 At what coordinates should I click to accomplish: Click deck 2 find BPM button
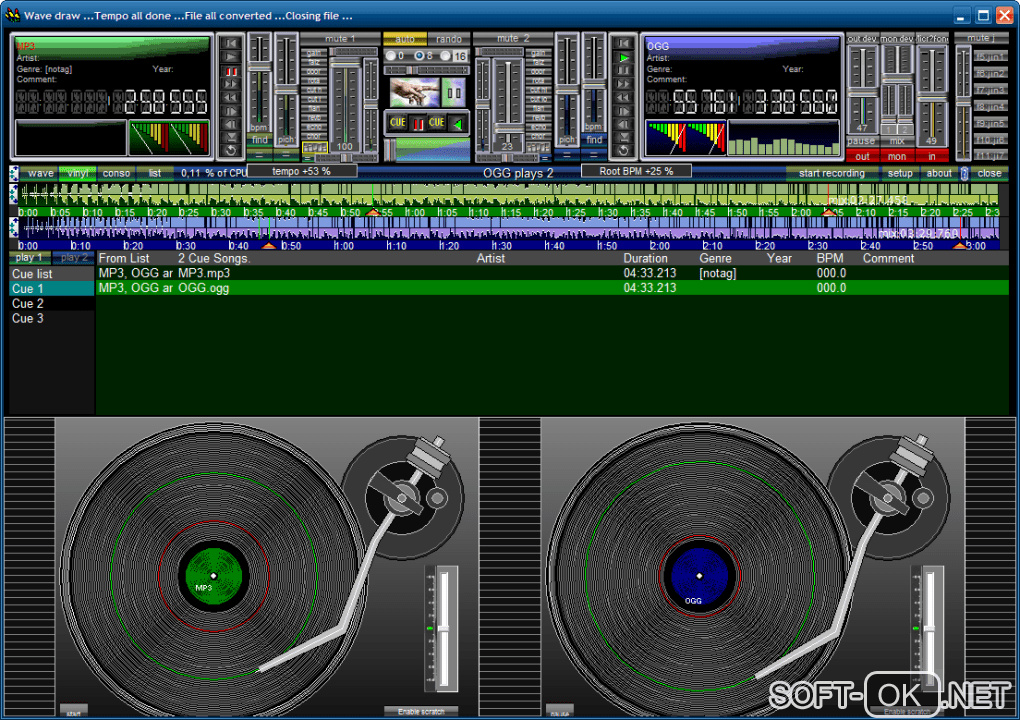click(594, 140)
